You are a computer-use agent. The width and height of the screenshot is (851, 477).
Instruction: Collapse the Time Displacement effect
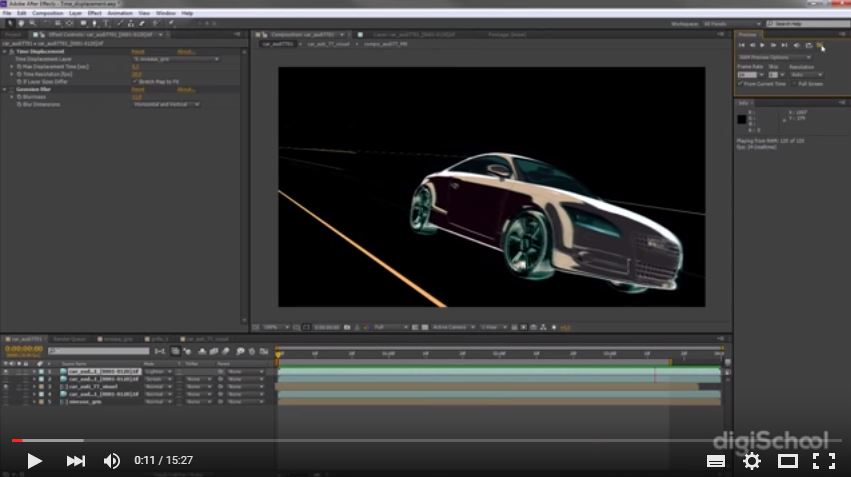pos(5,52)
